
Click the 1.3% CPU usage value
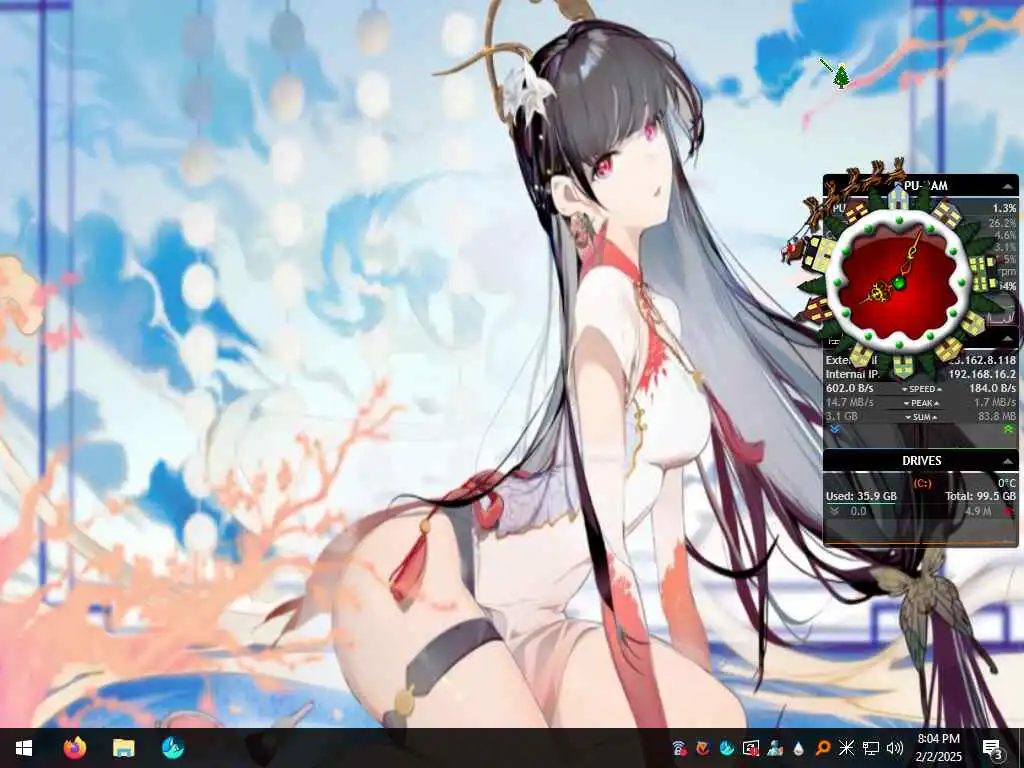click(x=1004, y=208)
